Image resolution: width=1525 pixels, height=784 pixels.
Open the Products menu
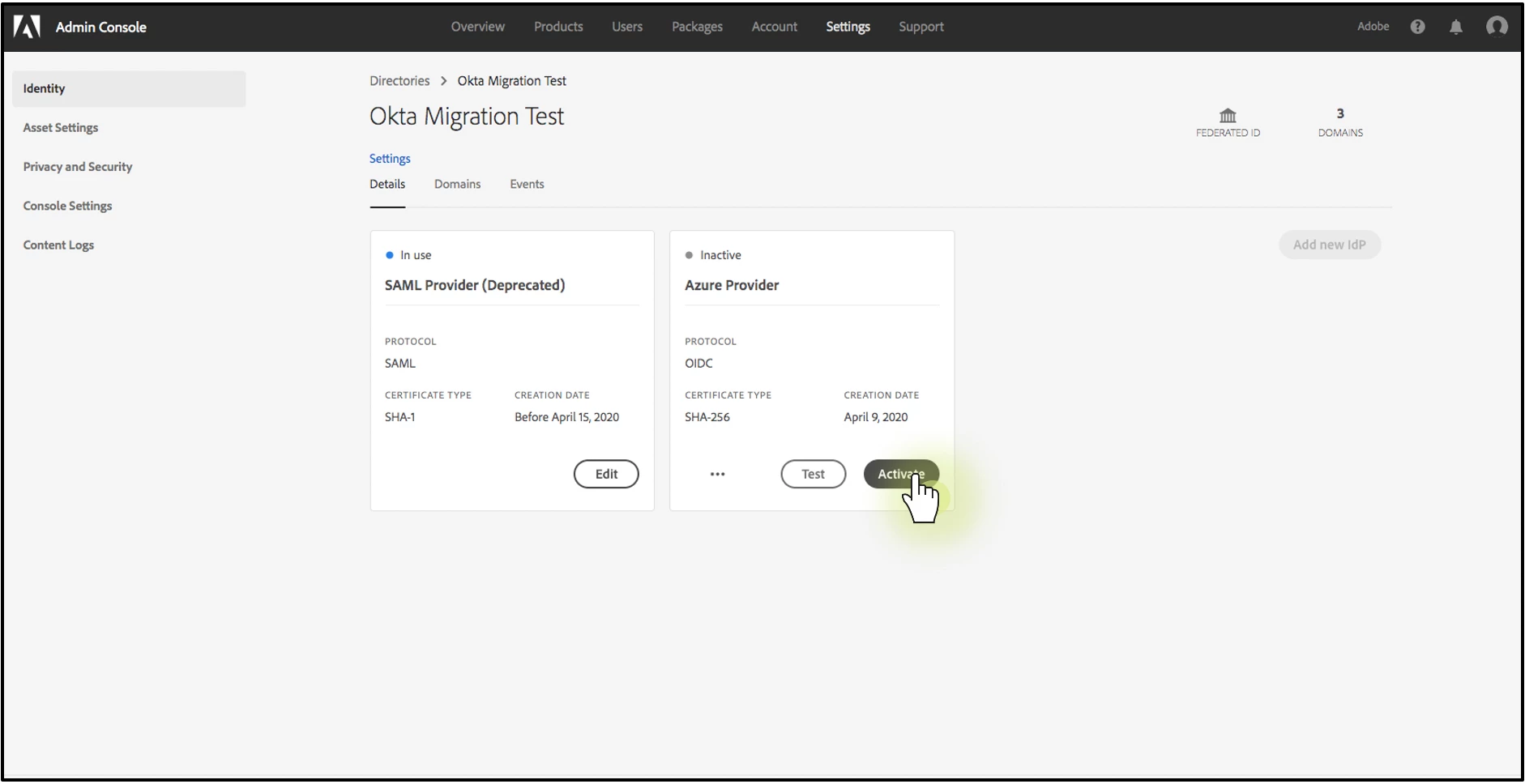click(558, 27)
